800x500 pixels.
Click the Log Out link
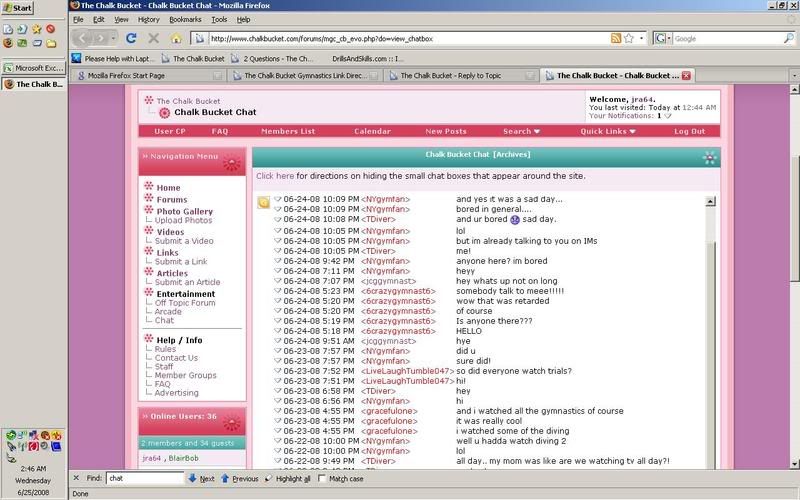click(x=689, y=131)
